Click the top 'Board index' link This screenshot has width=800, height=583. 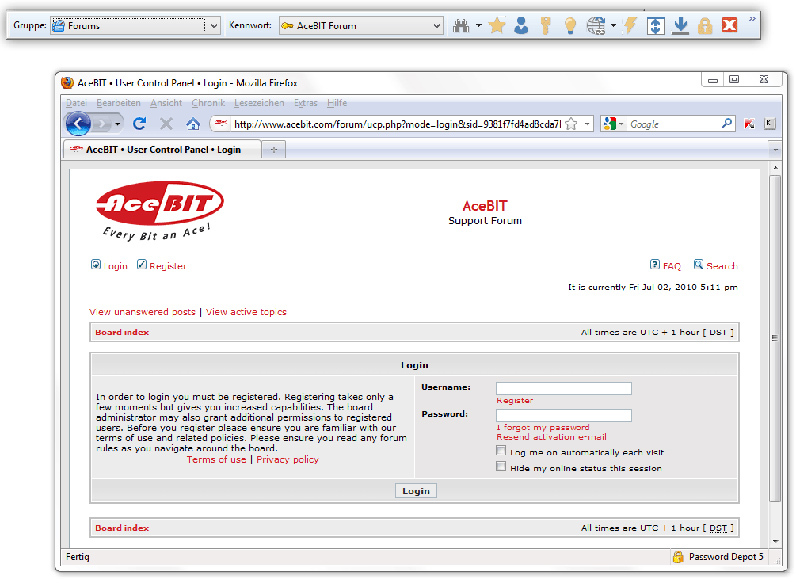click(122, 332)
